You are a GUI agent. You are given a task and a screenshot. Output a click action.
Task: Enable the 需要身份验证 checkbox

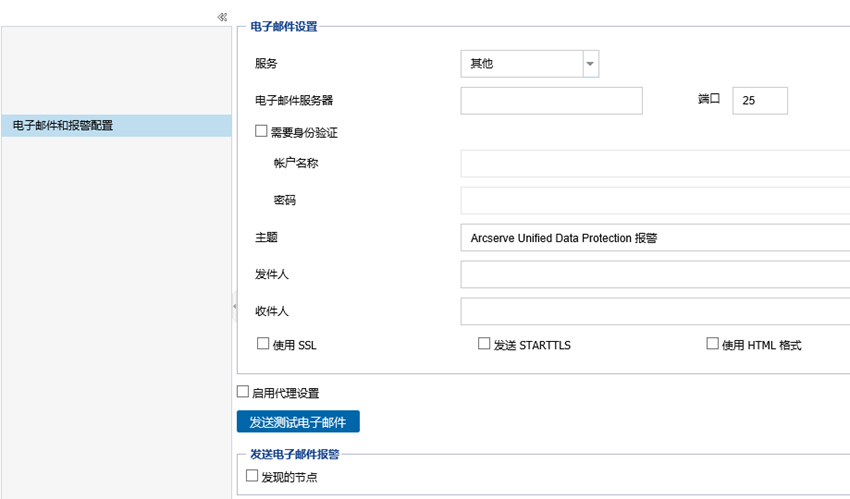pos(262,130)
